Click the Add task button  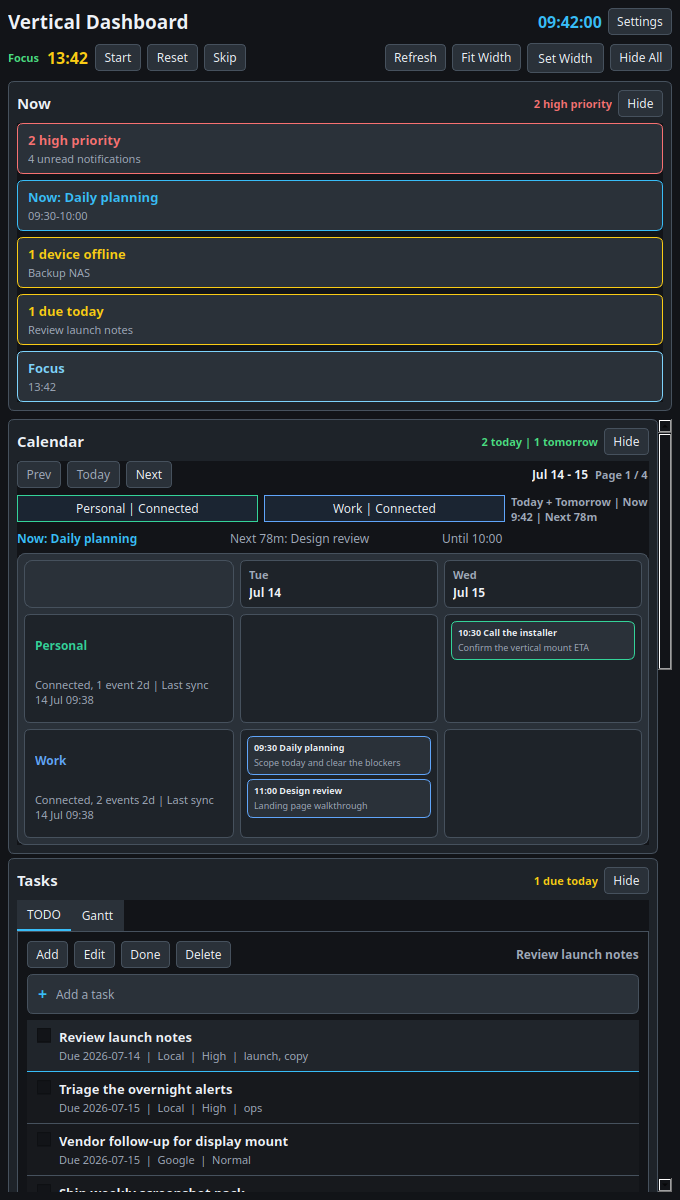pyautogui.click(x=47, y=955)
